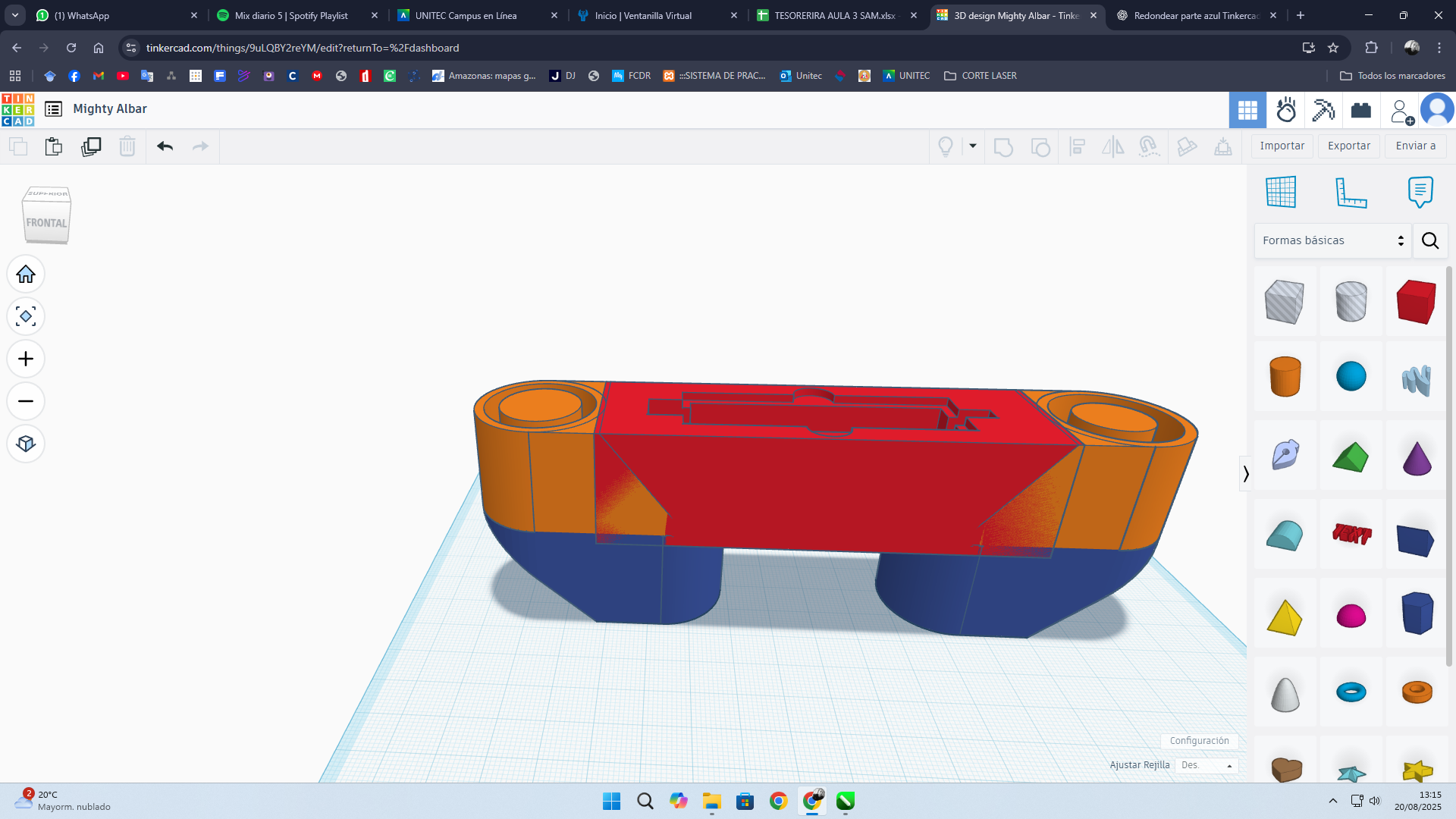Select the Ruler tool

pyautogui.click(x=1351, y=192)
